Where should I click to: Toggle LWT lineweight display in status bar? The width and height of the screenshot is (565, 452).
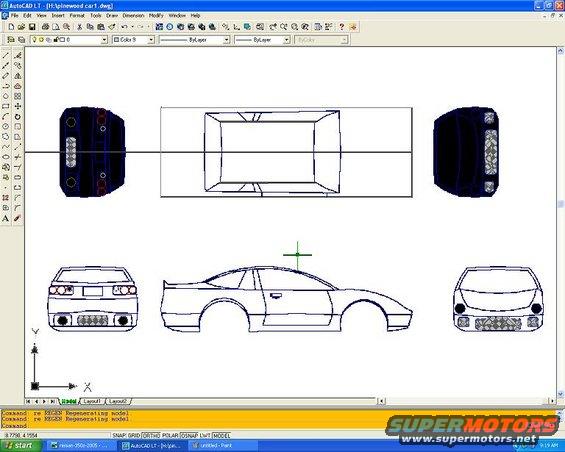pyautogui.click(x=205, y=435)
